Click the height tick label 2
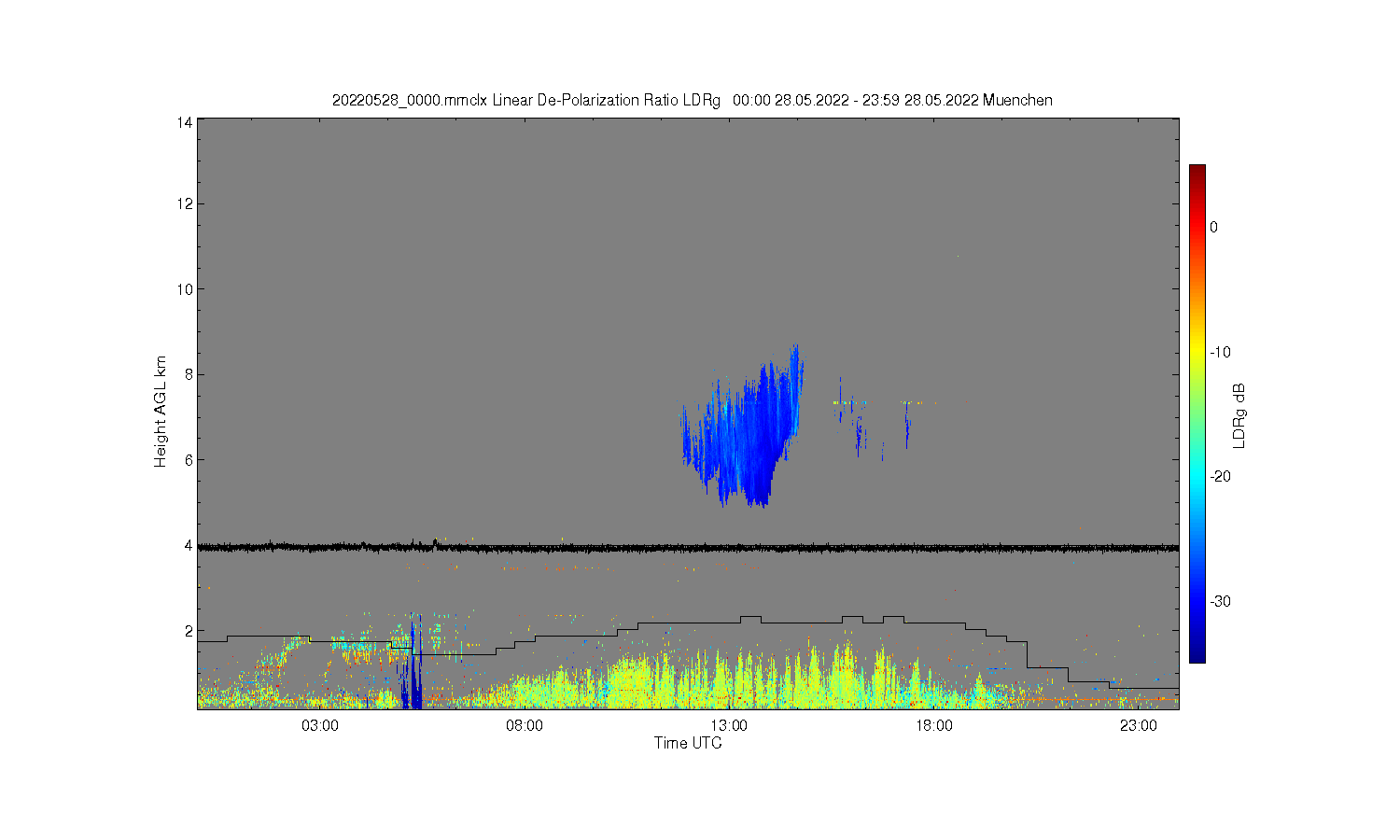The image size is (1400, 840). 189,631
